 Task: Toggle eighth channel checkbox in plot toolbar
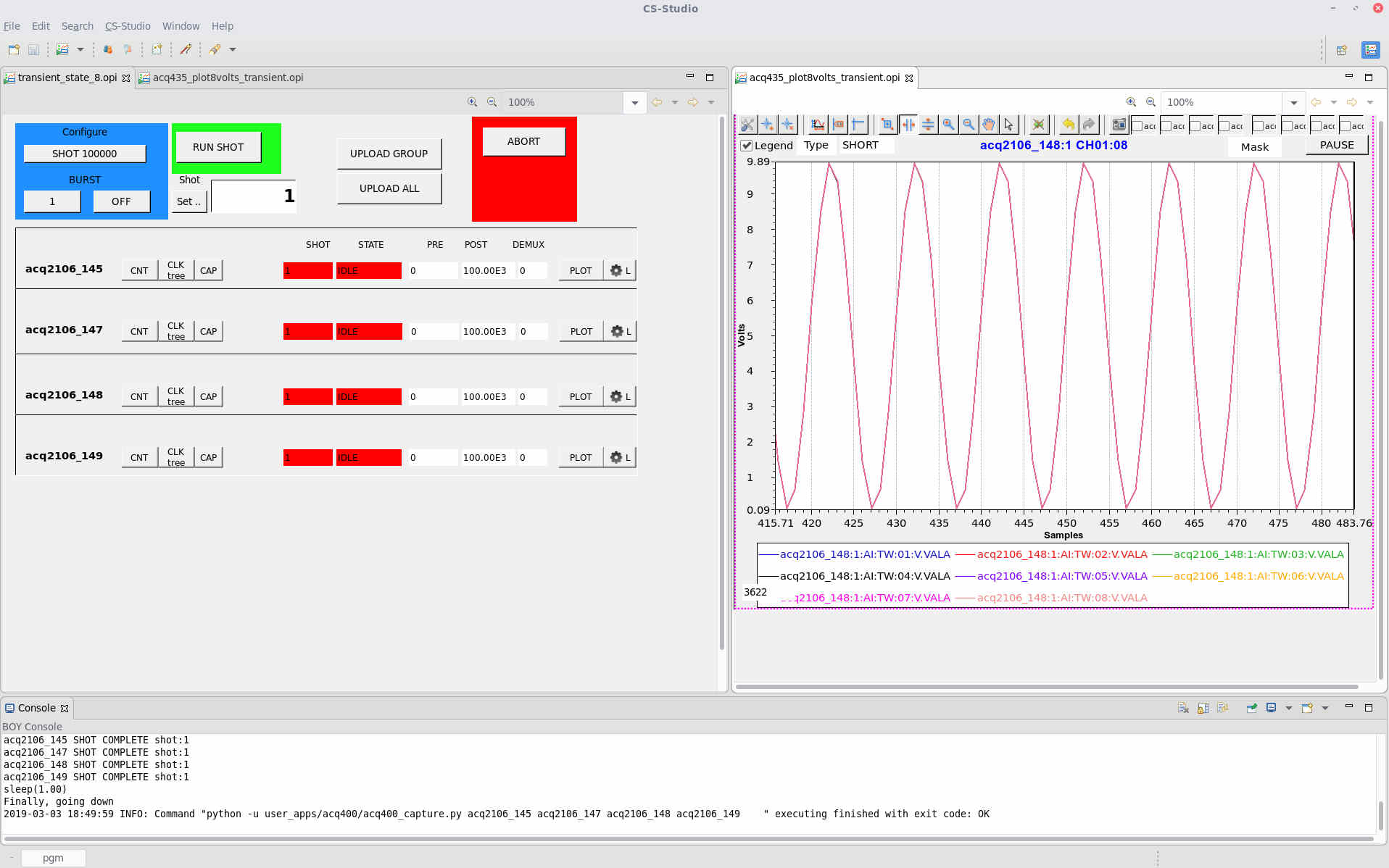(1346, 126)
